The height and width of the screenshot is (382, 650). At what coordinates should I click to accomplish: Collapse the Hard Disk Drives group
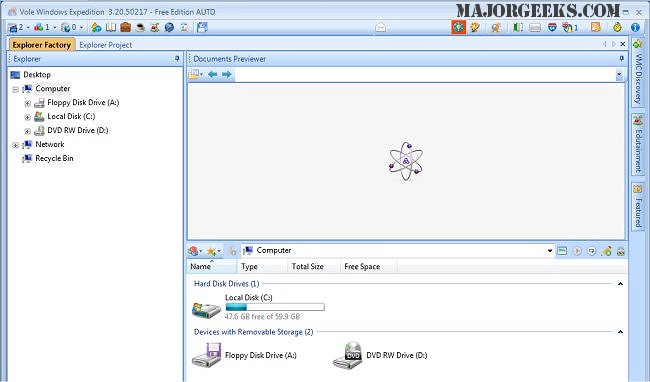[x=620, y=284]
